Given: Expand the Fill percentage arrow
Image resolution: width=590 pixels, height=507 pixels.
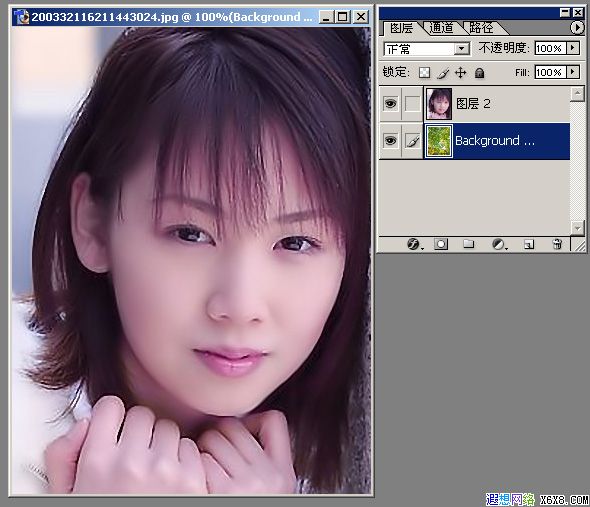Looking at the screenshot, I should tap(573, 72).
